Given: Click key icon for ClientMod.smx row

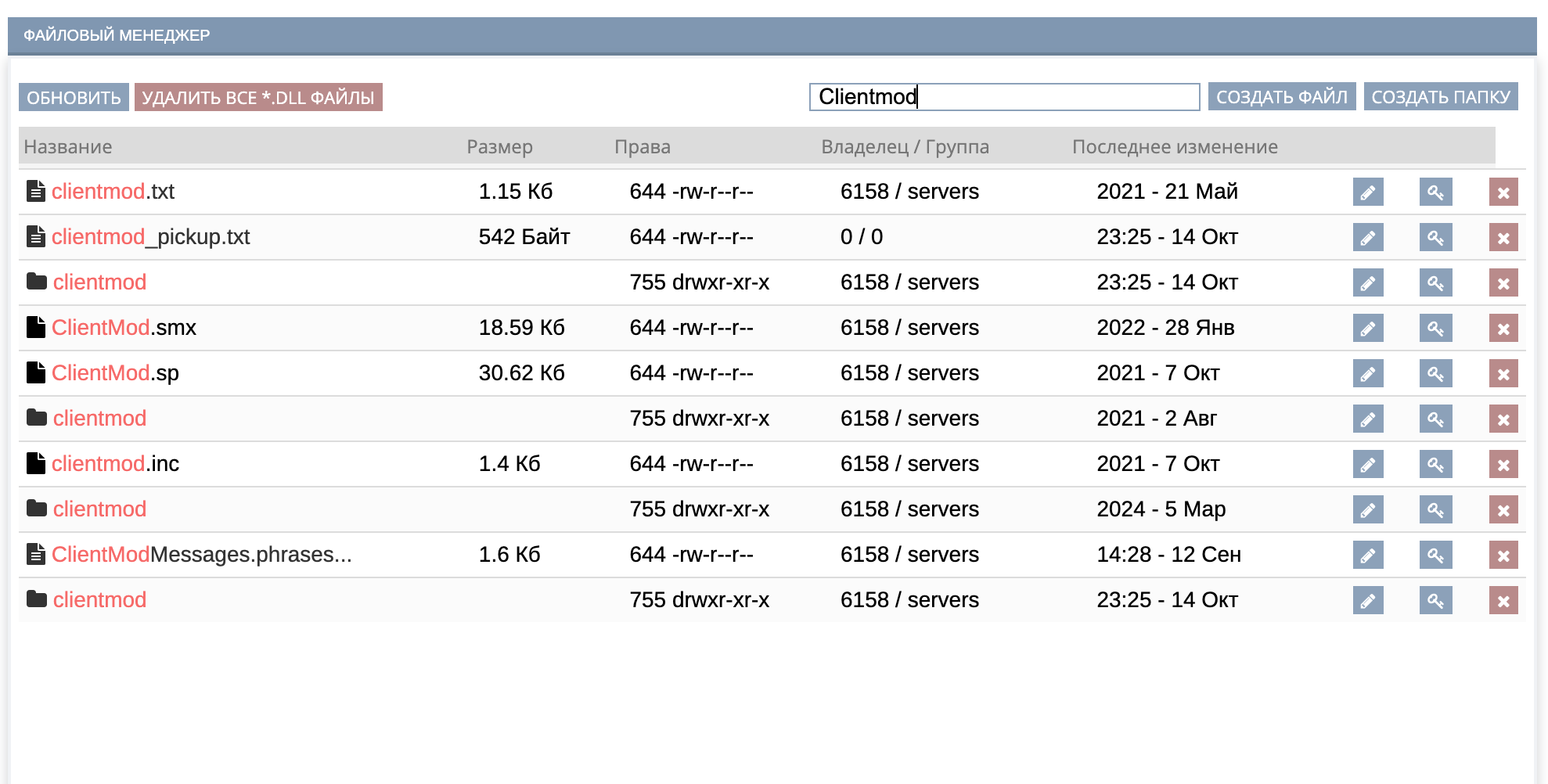Looking at the screenshot, I should click(1435, 328).
